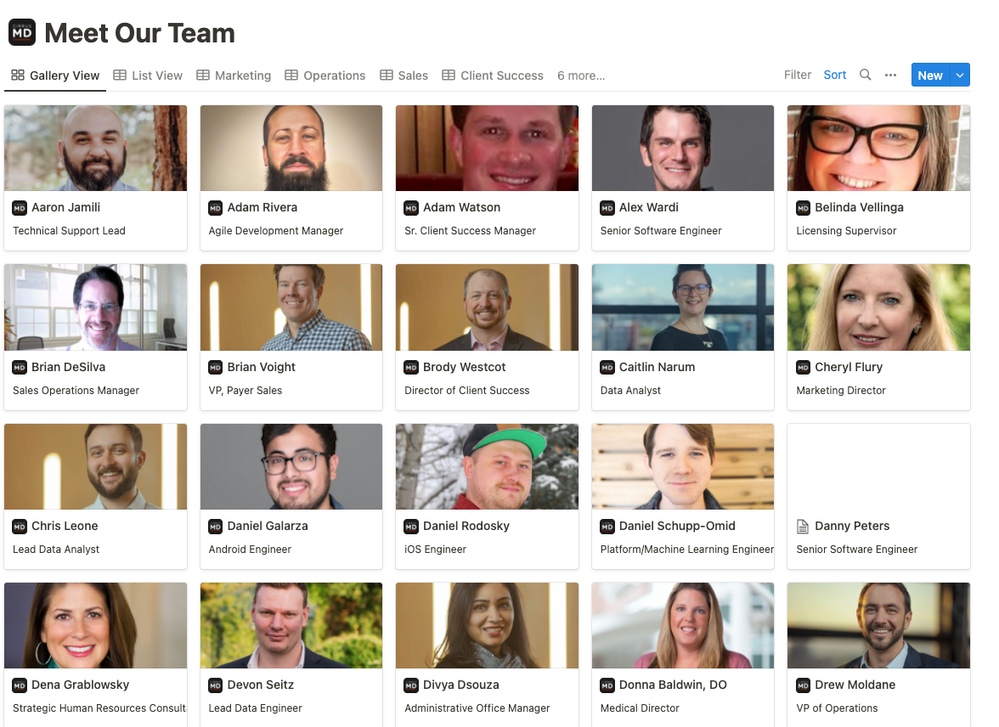Switch to the Operations view tab

click(x=325, y=75)
